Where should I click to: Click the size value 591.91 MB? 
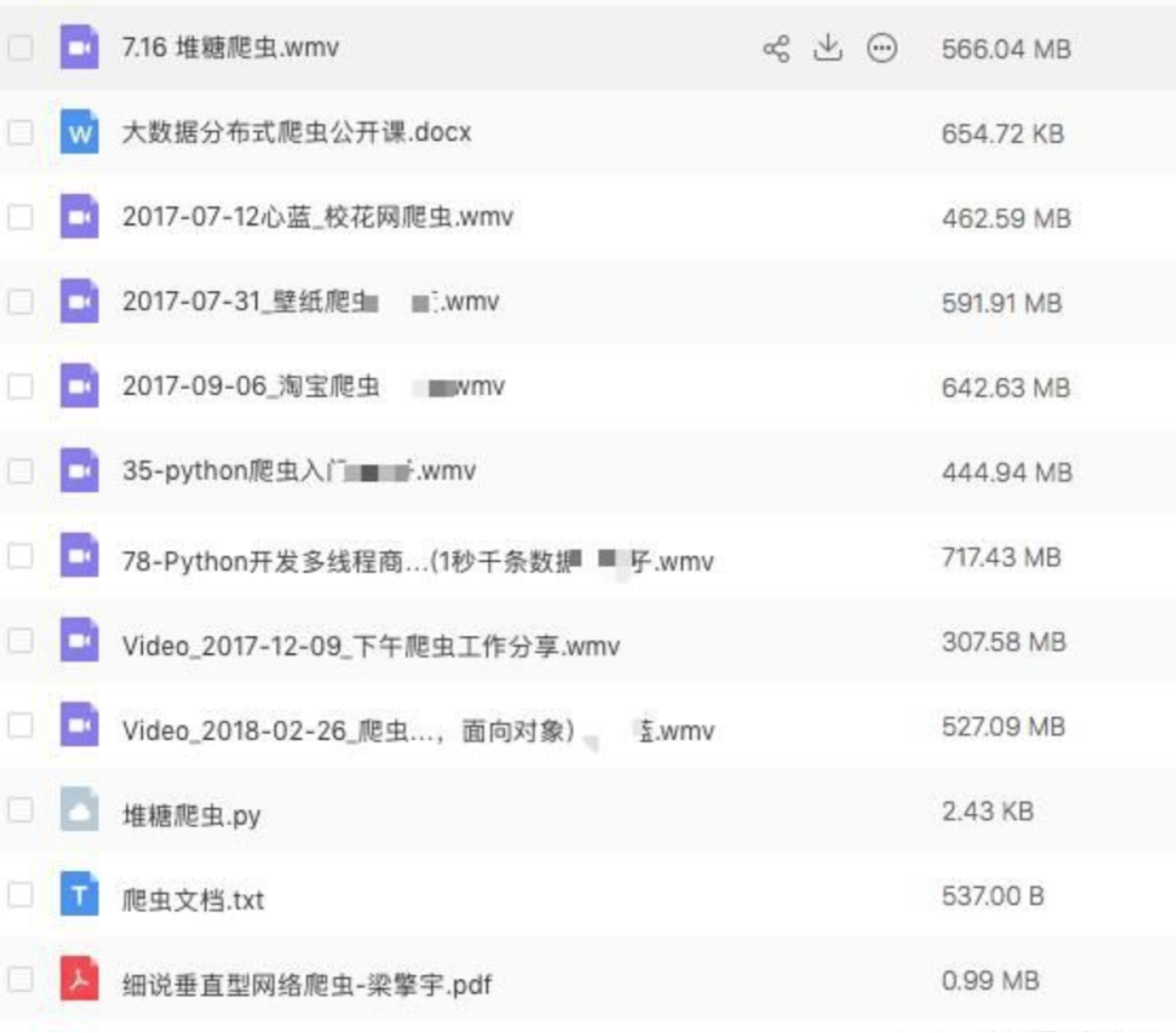pos(1002,304)
